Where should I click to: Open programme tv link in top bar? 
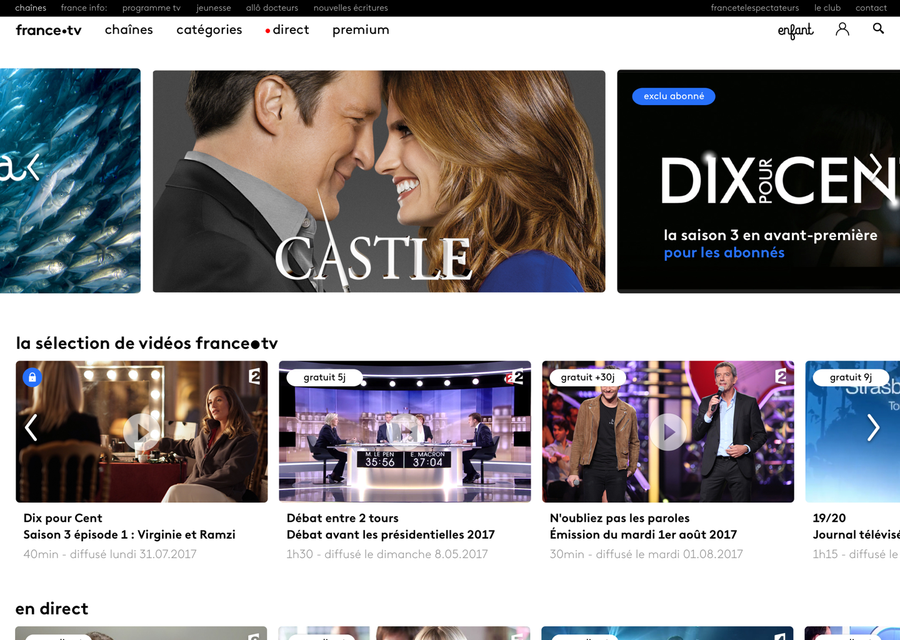tap(151, 8)
